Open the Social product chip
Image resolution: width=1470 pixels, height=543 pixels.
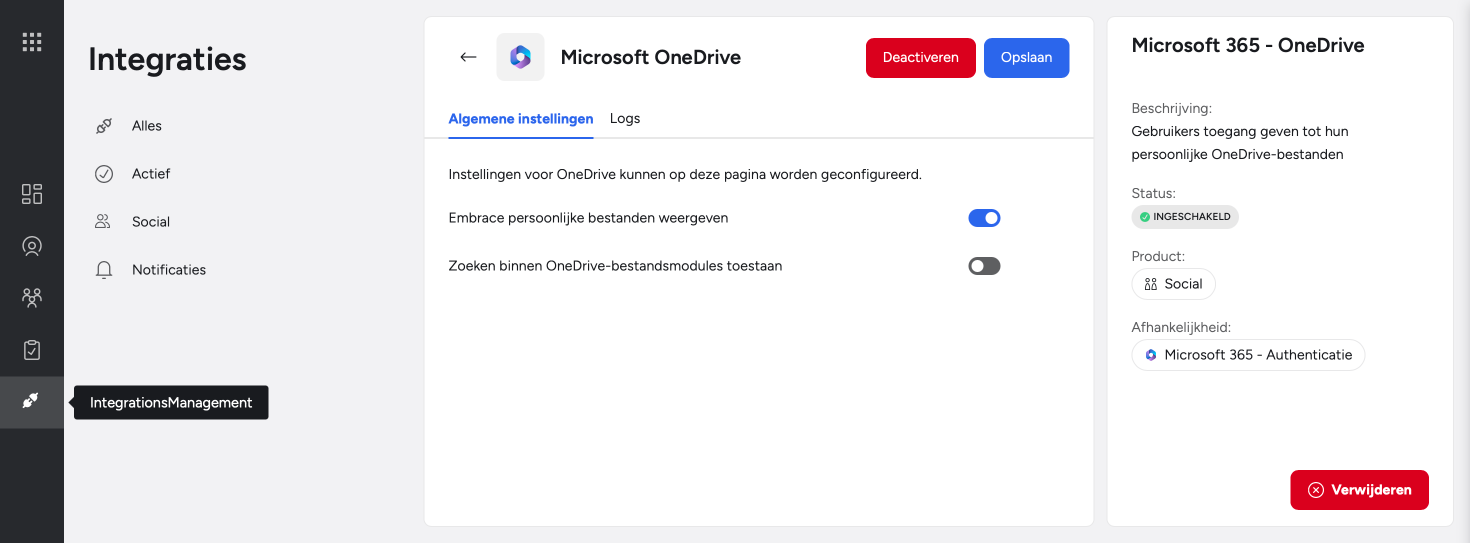pos(1174,284)
